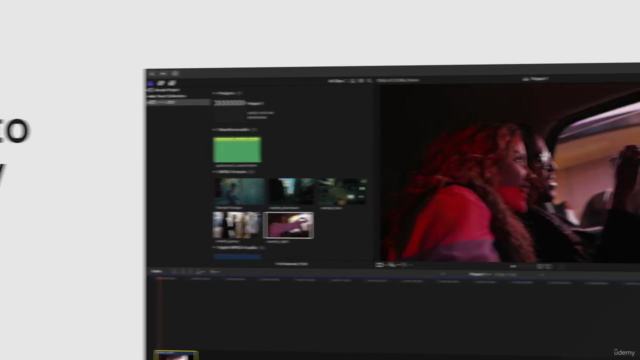Open the clip filter dropdown above the browser

(337, 81)
